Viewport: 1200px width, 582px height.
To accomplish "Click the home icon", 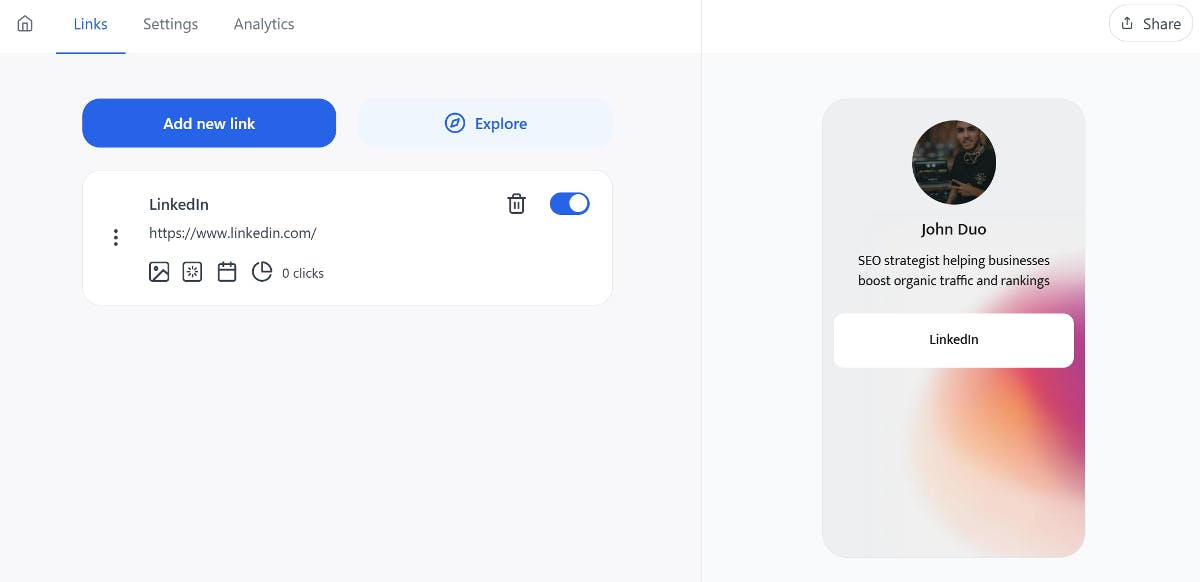I will [25, 24].
